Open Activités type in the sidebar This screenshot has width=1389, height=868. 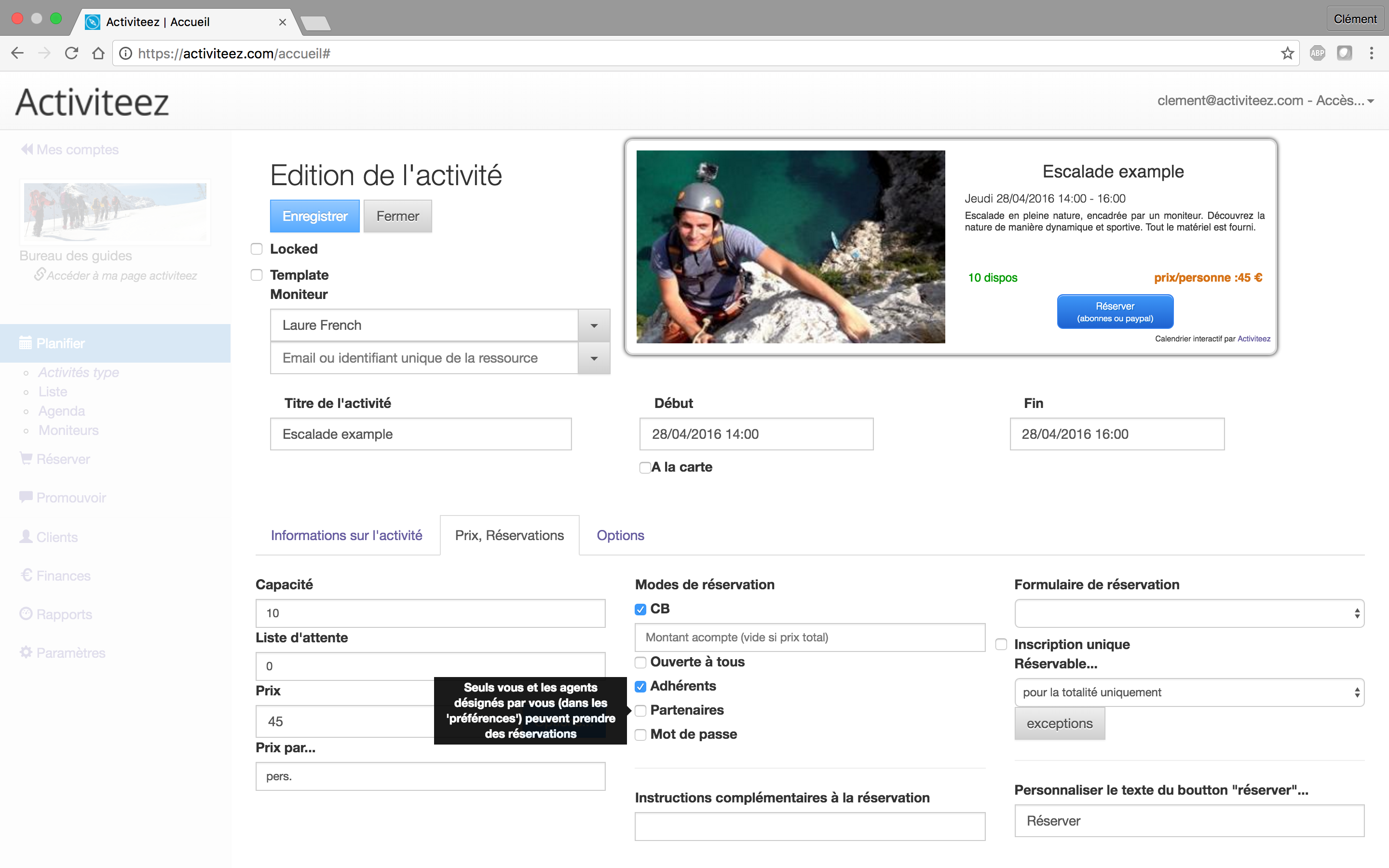pos(79,372)
